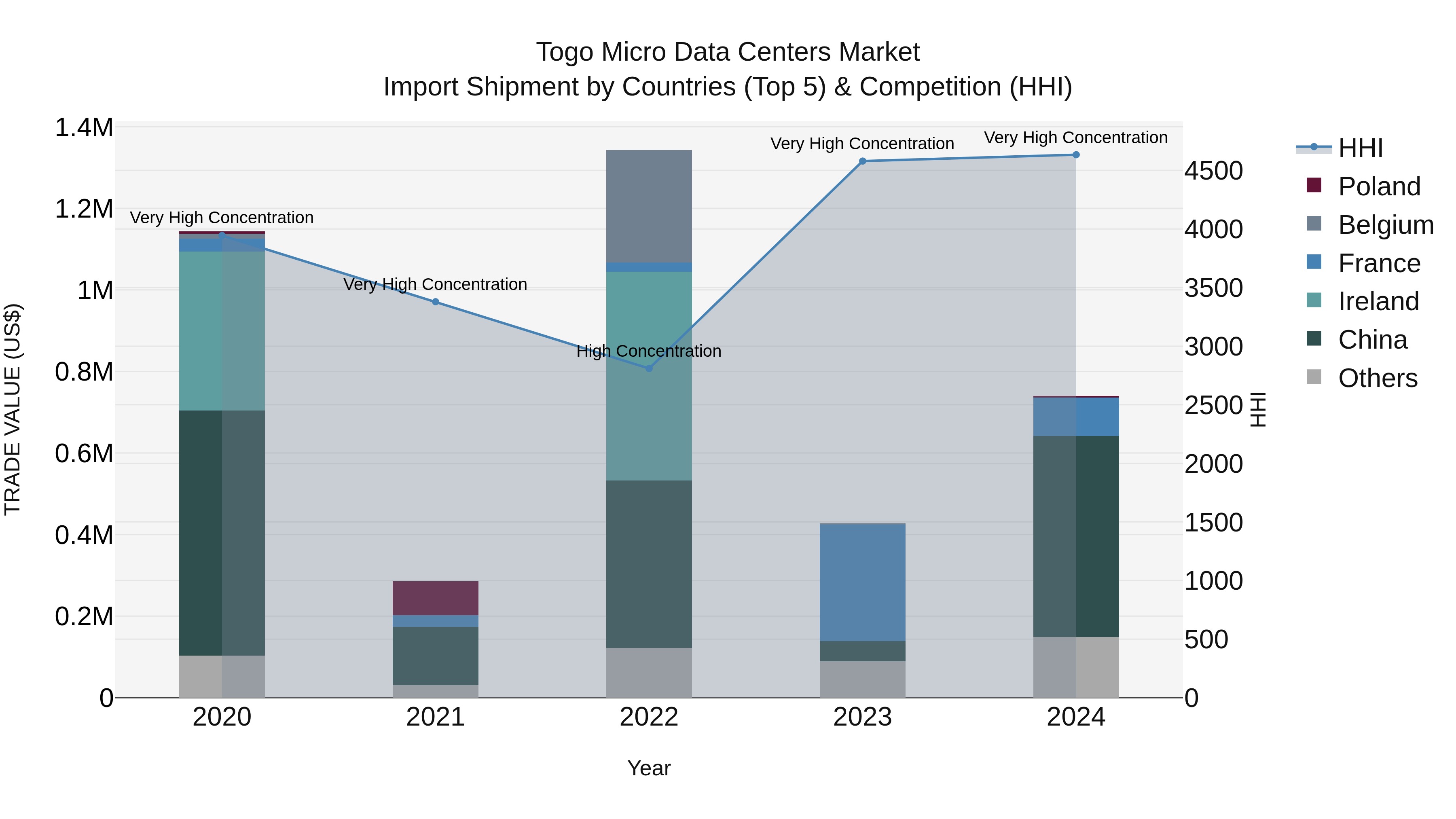Viewport: 1456px width, 819px height.
Task: Select the Belgium segment of 2022 bar
Action: (x=649, y=206)
